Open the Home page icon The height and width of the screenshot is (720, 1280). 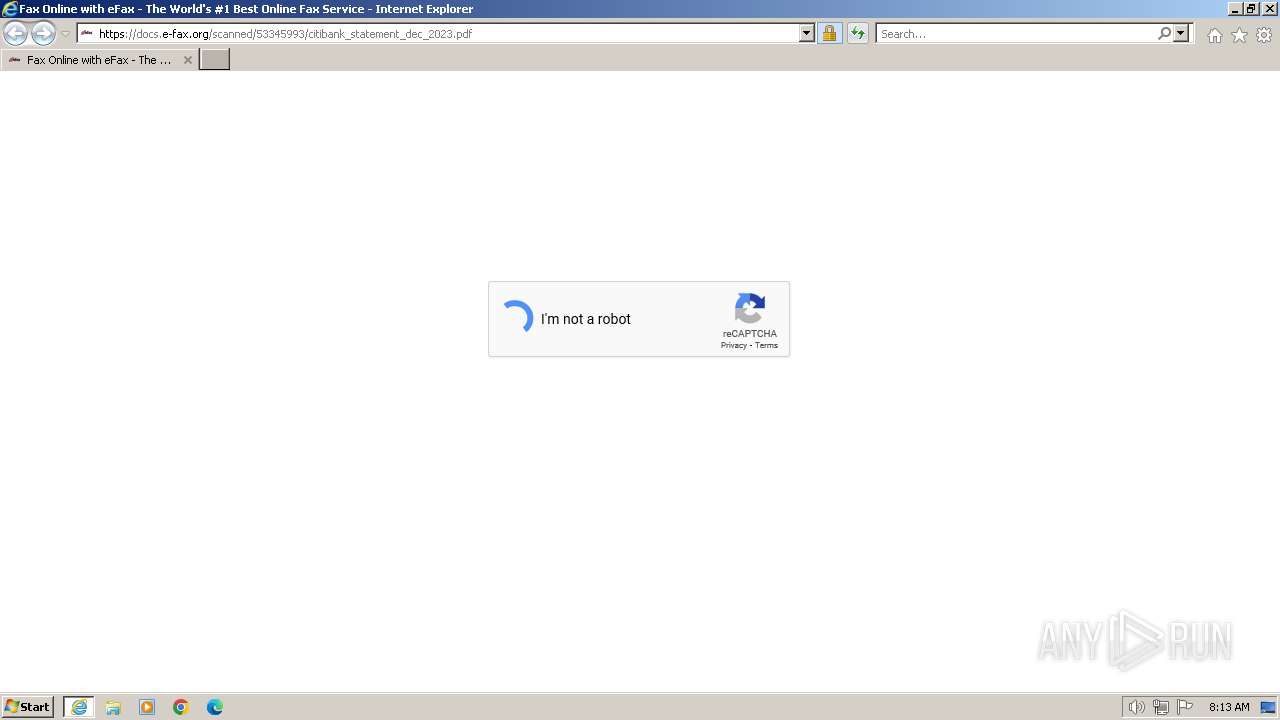pos(1214,35)
